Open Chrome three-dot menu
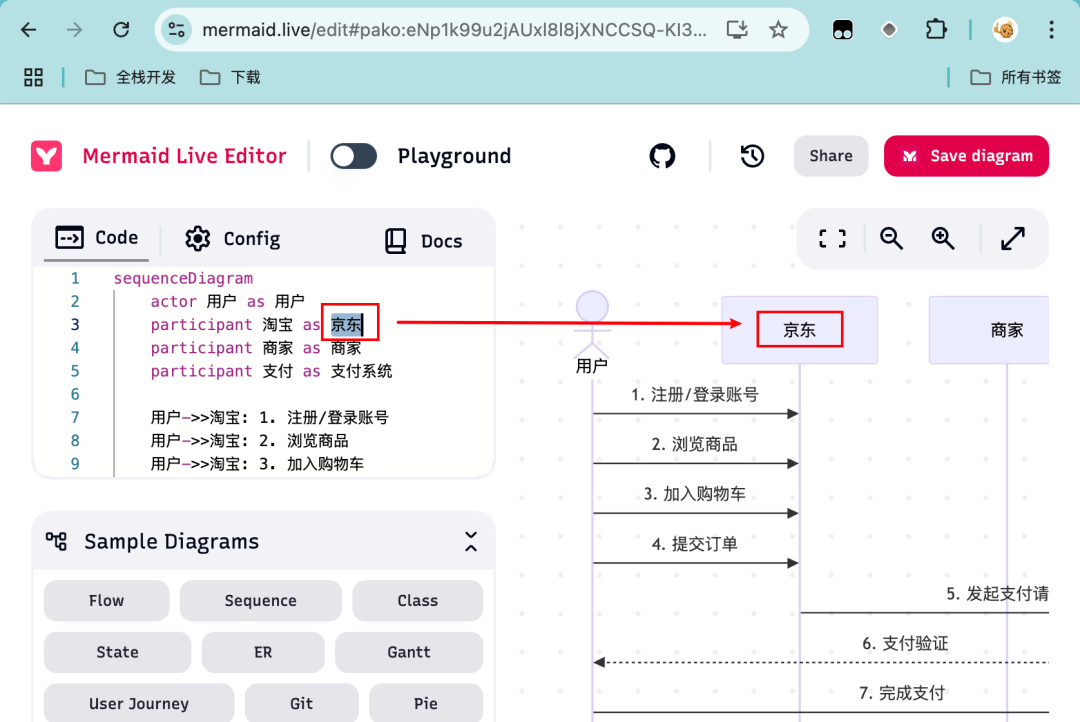 pyautogui.click(x=1051, y=30)
